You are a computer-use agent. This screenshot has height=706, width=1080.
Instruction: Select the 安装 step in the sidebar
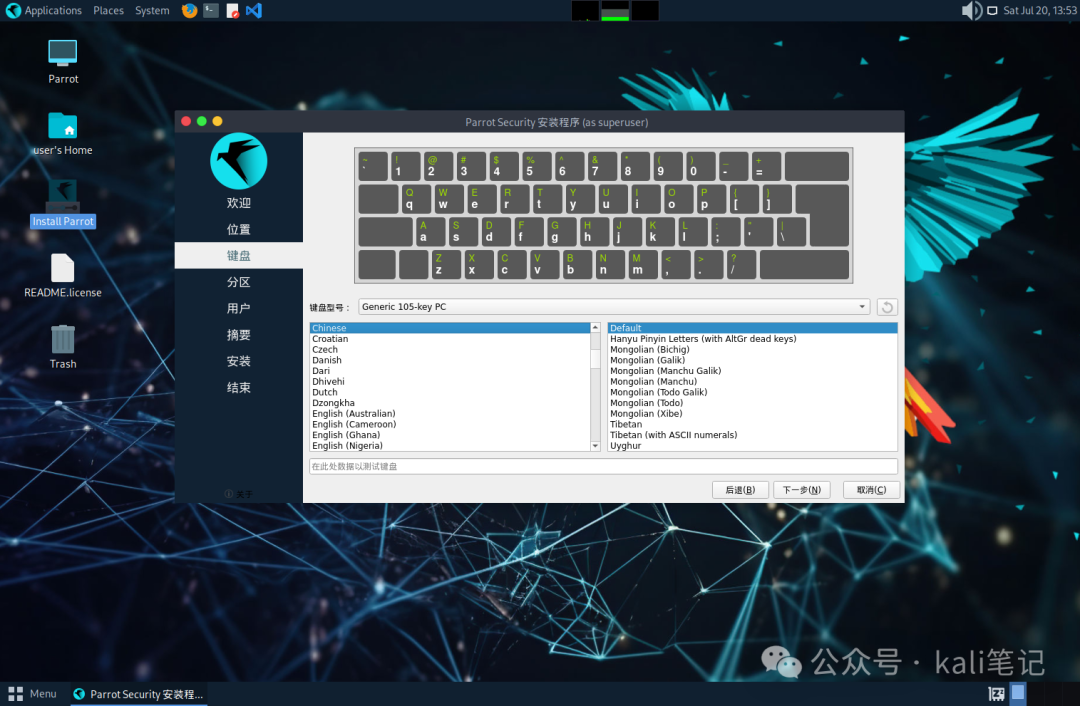click(239, 361)
